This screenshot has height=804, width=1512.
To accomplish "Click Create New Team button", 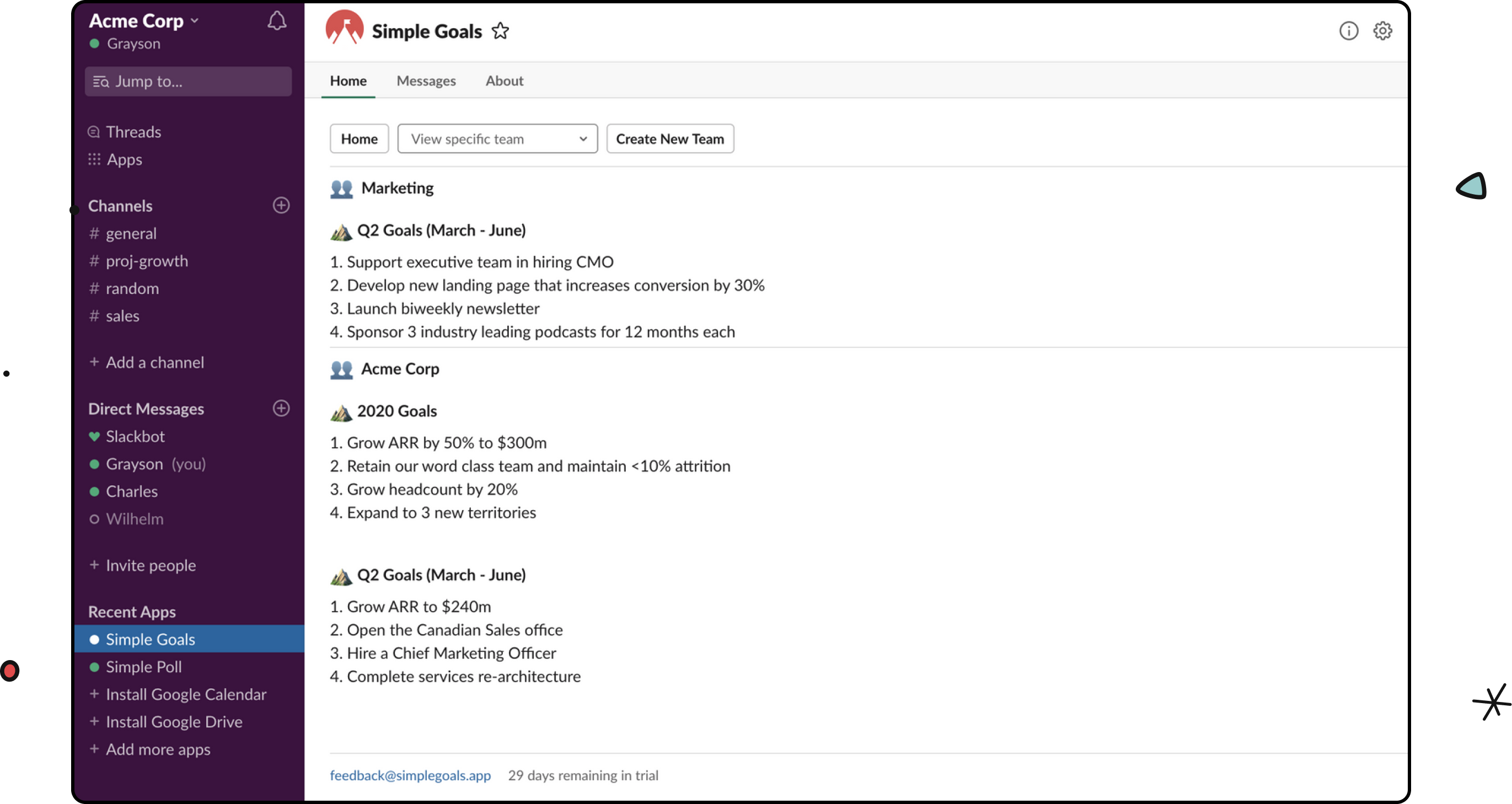I will click(x=670, y=138).
